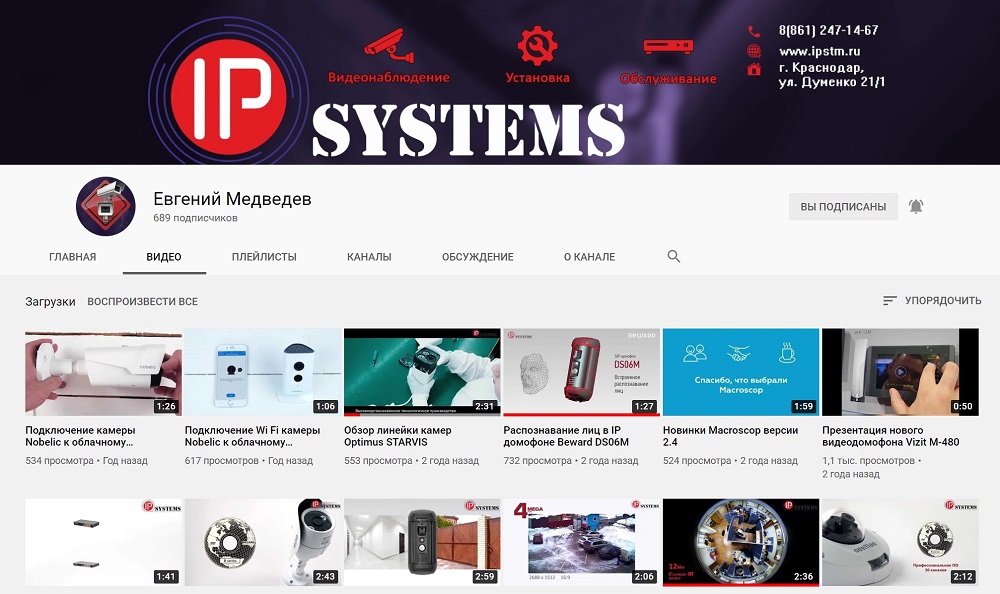The height and width of the screenshot is (594, 1000).
Task: Open the УПОРЯДОЧИТЬ sort dropdown
Action: tap(932, 301)
